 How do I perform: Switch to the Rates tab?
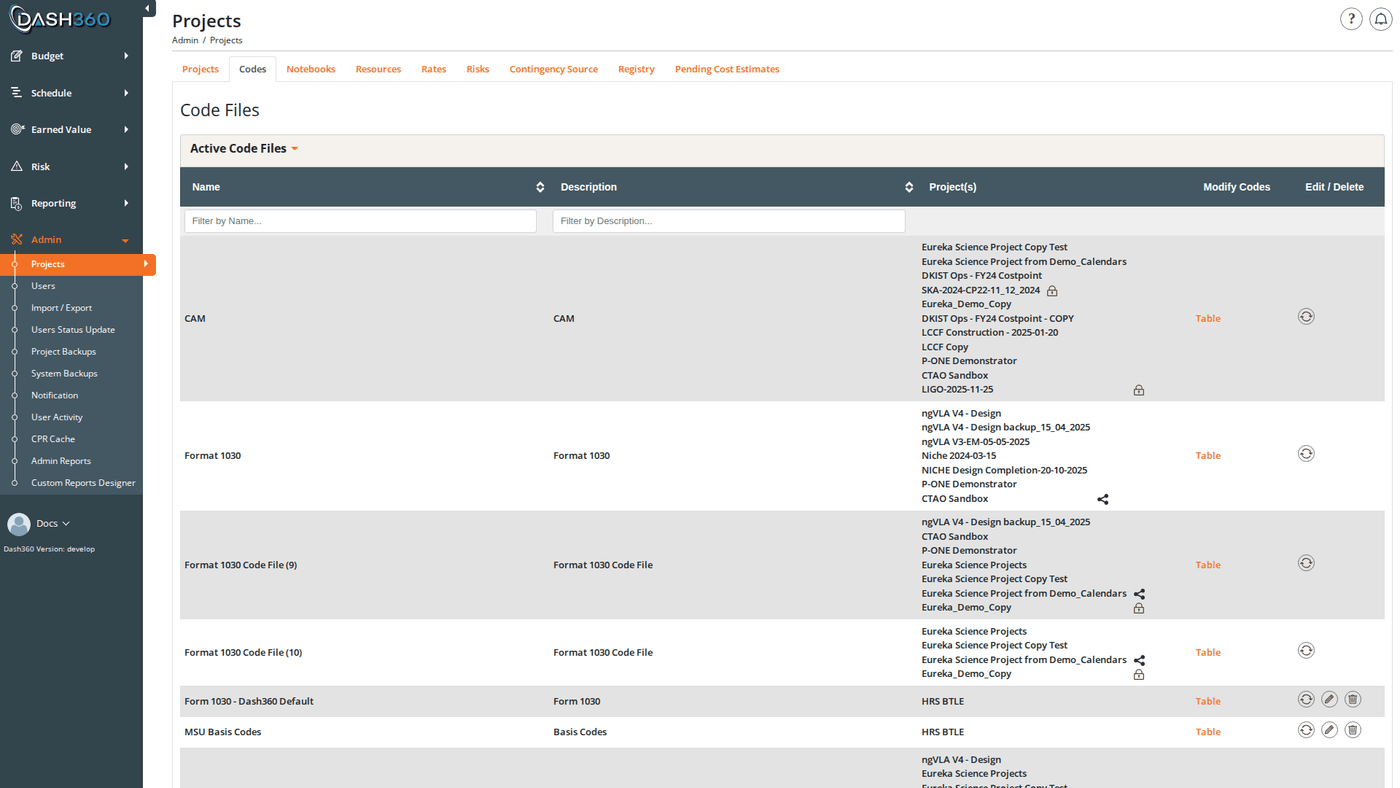(x=434, y=69)
